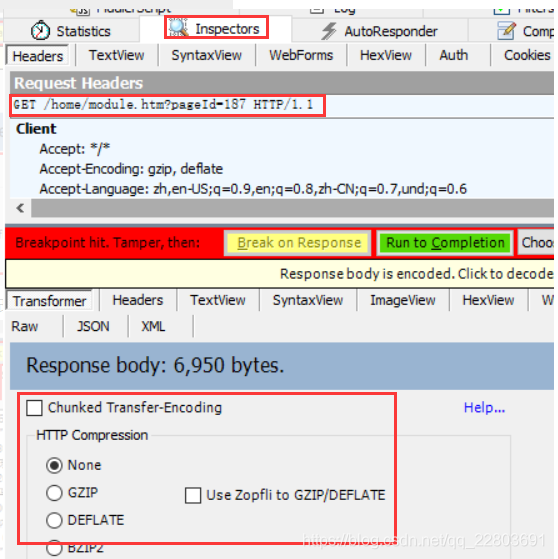558x559 pixels.
Task: Select the response TextView tab
Action: [x=217, y=300]
